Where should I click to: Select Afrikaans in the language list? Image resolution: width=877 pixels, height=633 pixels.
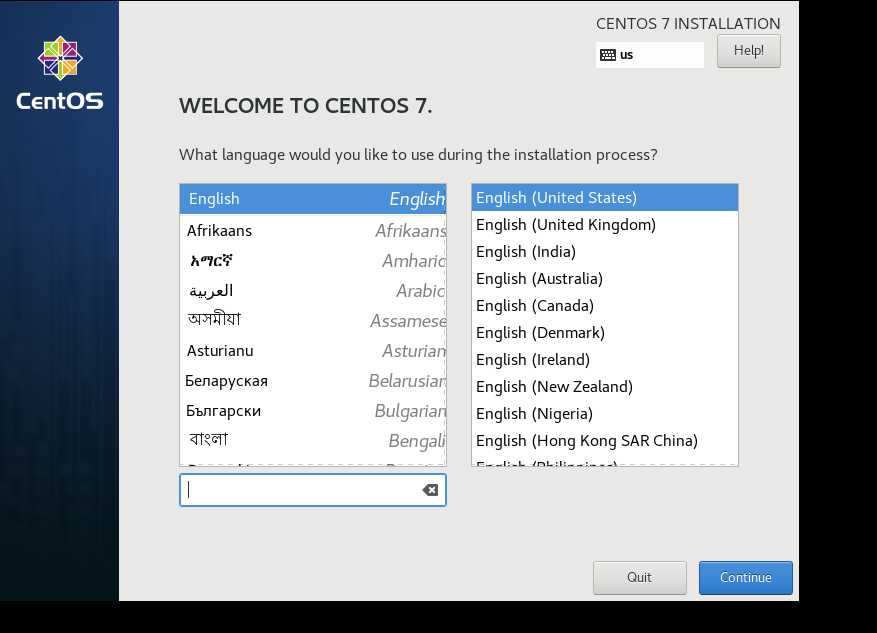(x=313, y=230)
